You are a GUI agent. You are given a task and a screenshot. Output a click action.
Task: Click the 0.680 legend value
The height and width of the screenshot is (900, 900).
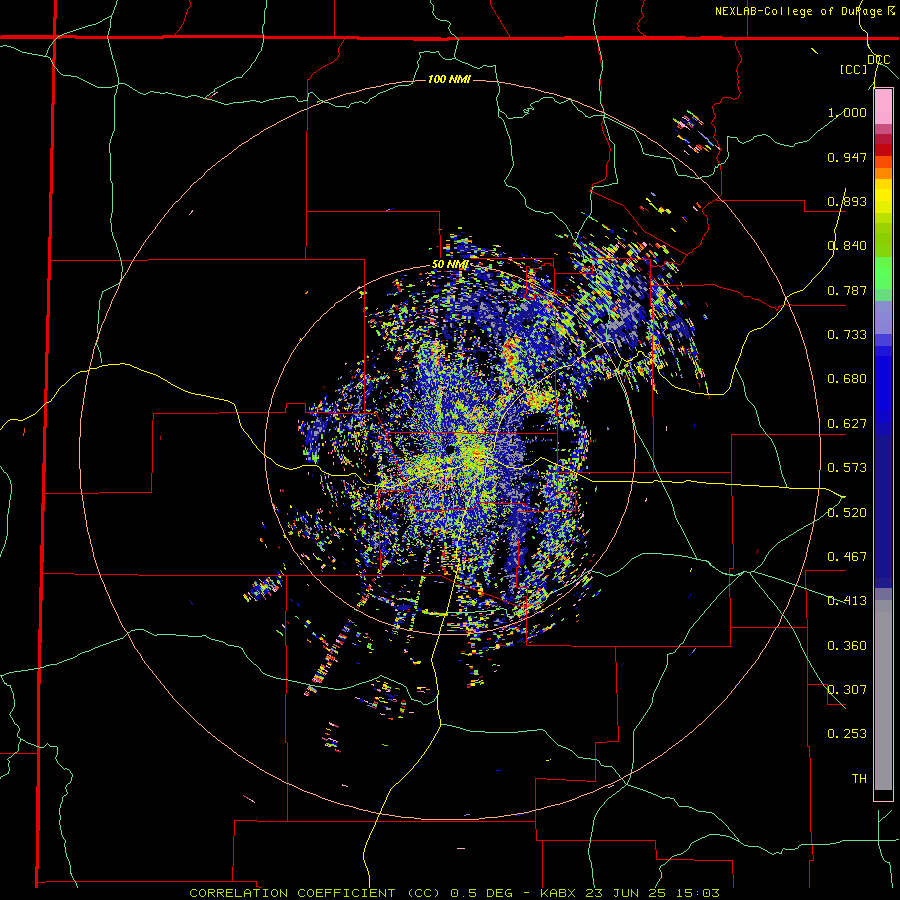click(847, 379)
